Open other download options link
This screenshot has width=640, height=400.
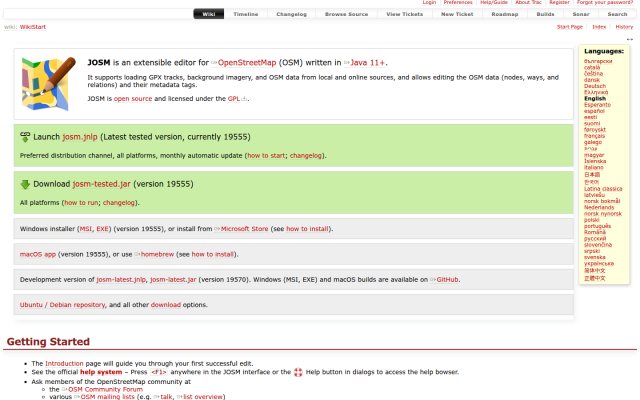tap(166, 305)
